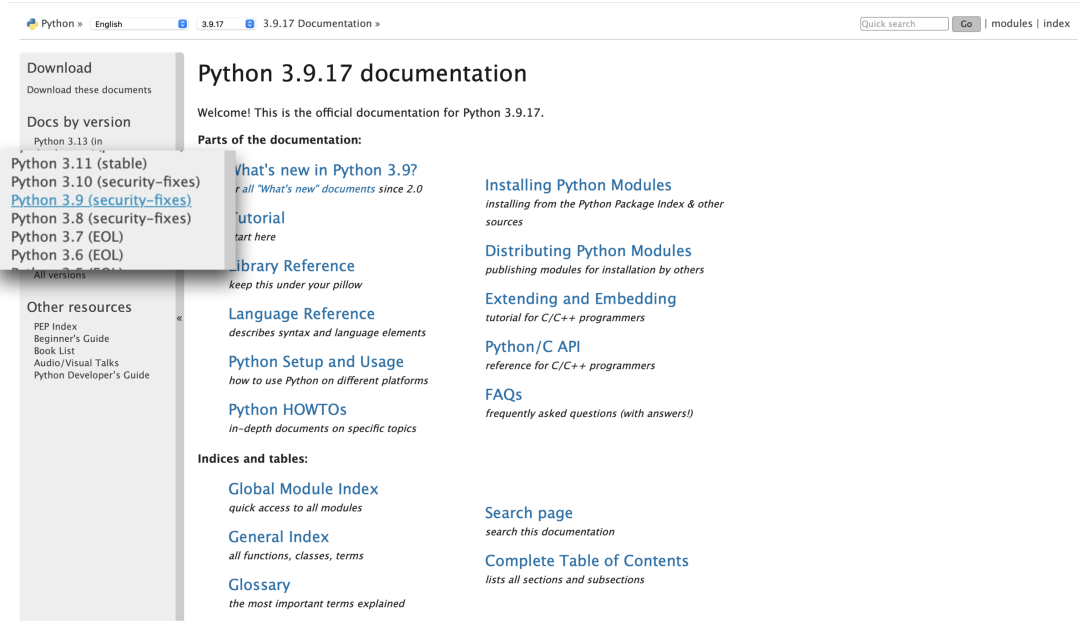Open the 3.9.17 version dropdown
The width and height of the screenshot is (1080, 624).
(x=226, y=23)
